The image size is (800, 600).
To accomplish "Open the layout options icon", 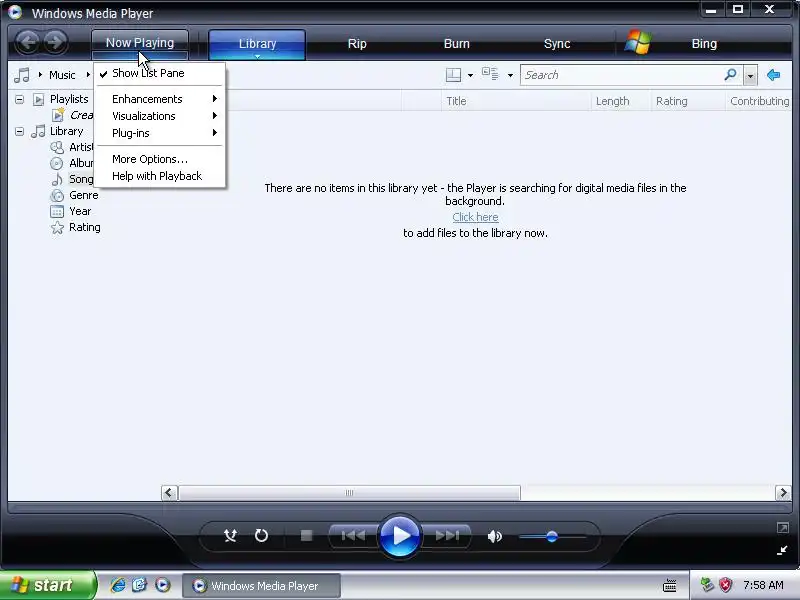I will (453, 75).
